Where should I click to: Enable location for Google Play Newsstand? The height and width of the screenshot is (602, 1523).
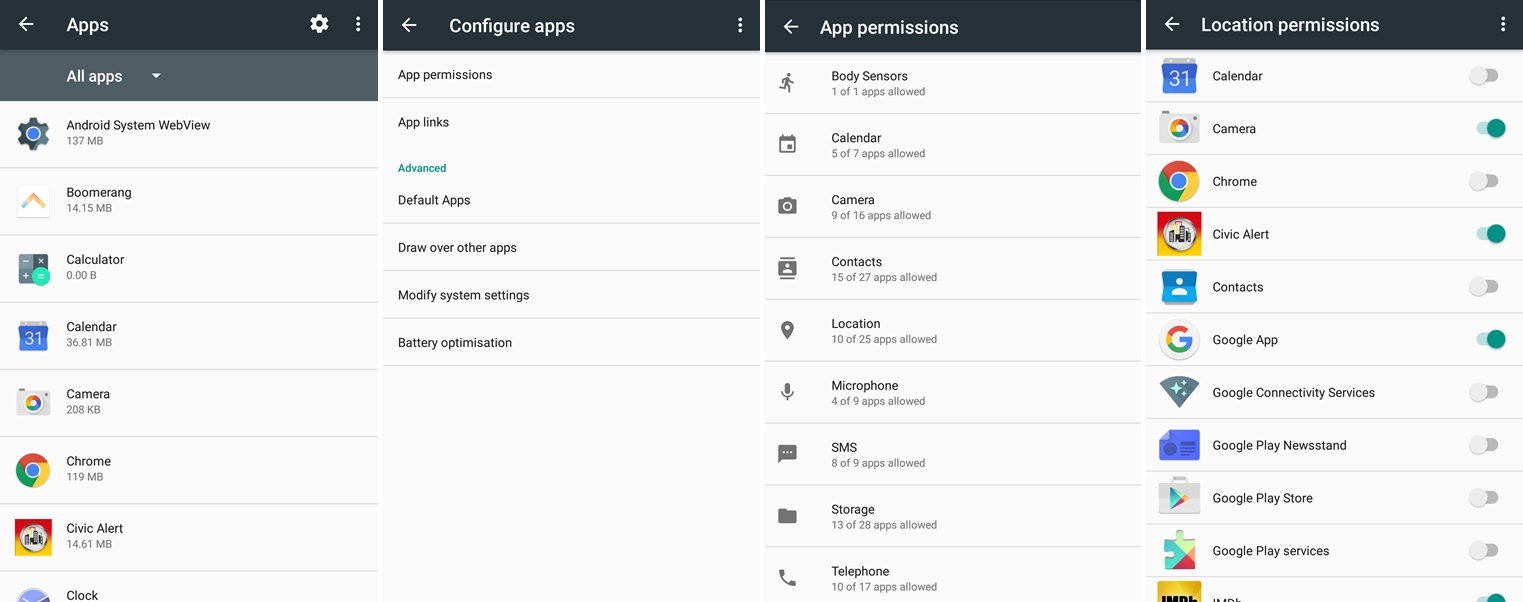coord(1484,445)
